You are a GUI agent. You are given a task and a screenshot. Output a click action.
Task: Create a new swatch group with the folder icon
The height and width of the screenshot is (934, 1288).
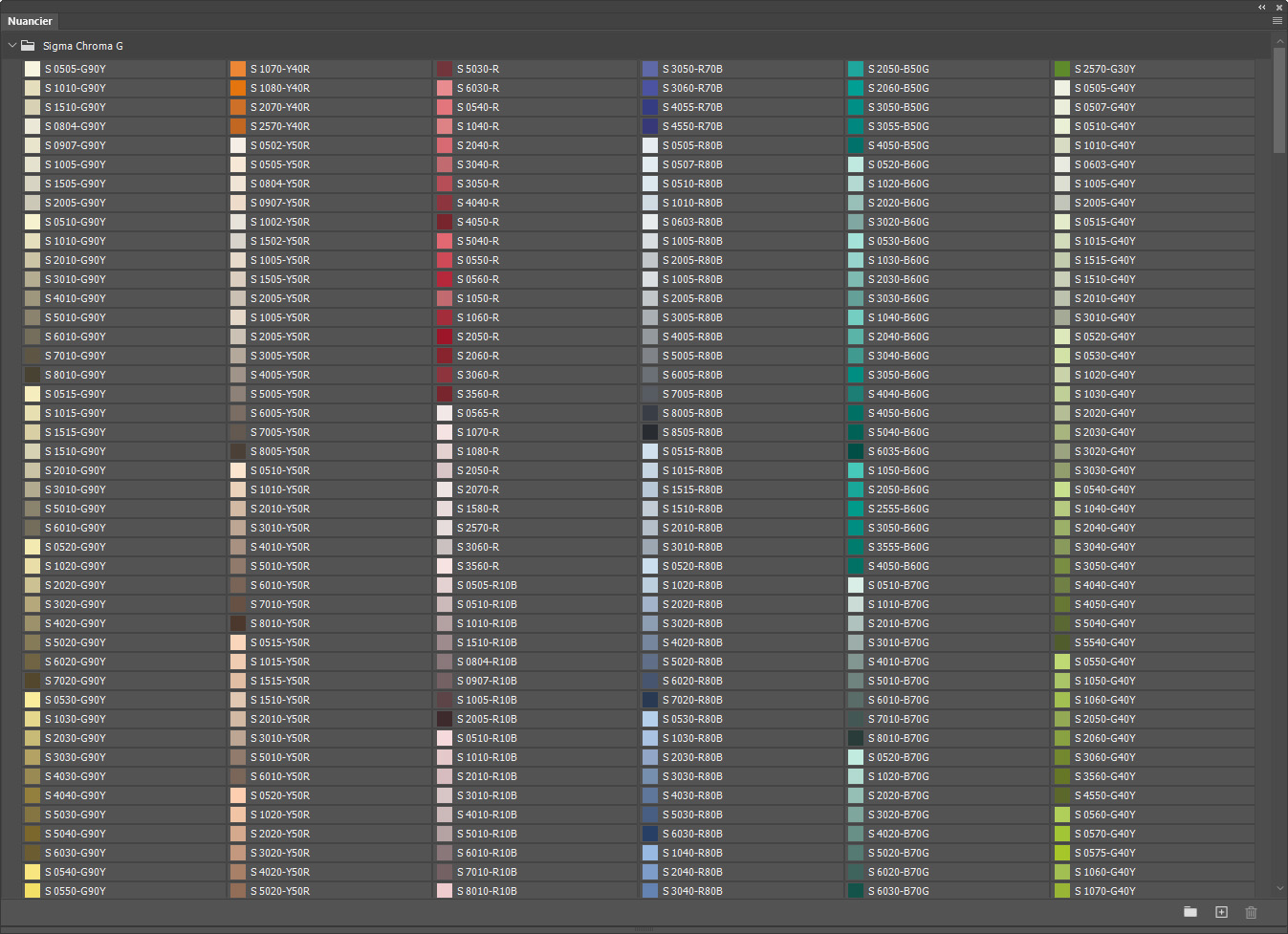tap(1190, 912)
